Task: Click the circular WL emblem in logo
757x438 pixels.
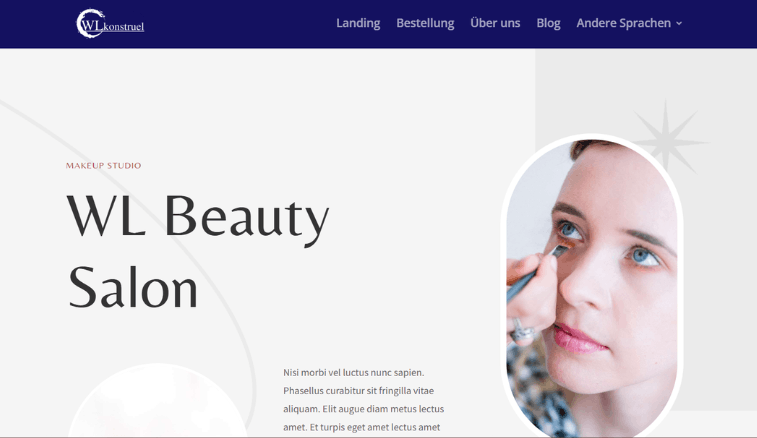Action: [x=90, y=23]
